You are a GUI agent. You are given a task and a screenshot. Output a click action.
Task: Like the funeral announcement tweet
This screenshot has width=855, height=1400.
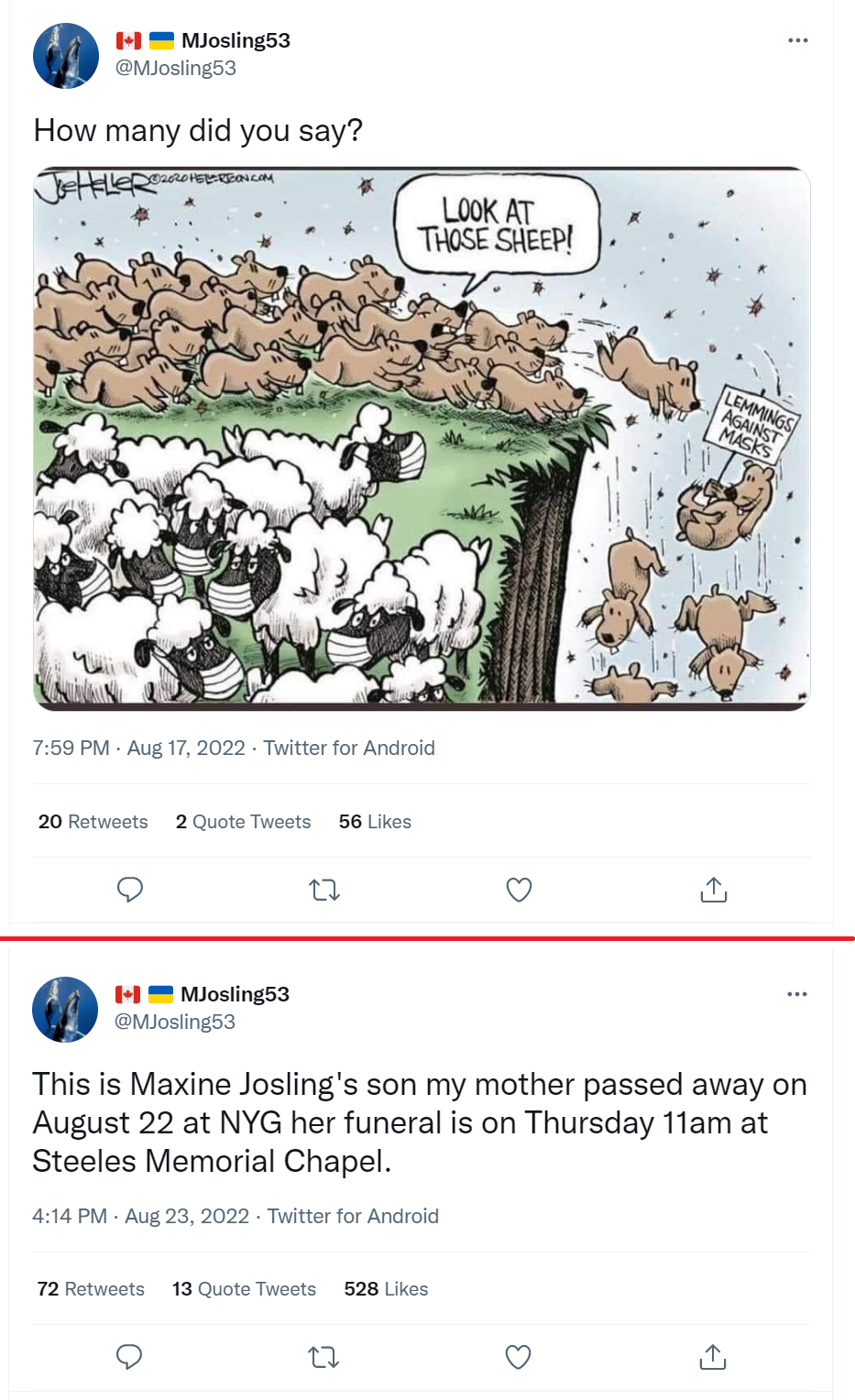tap(518, 1357)
